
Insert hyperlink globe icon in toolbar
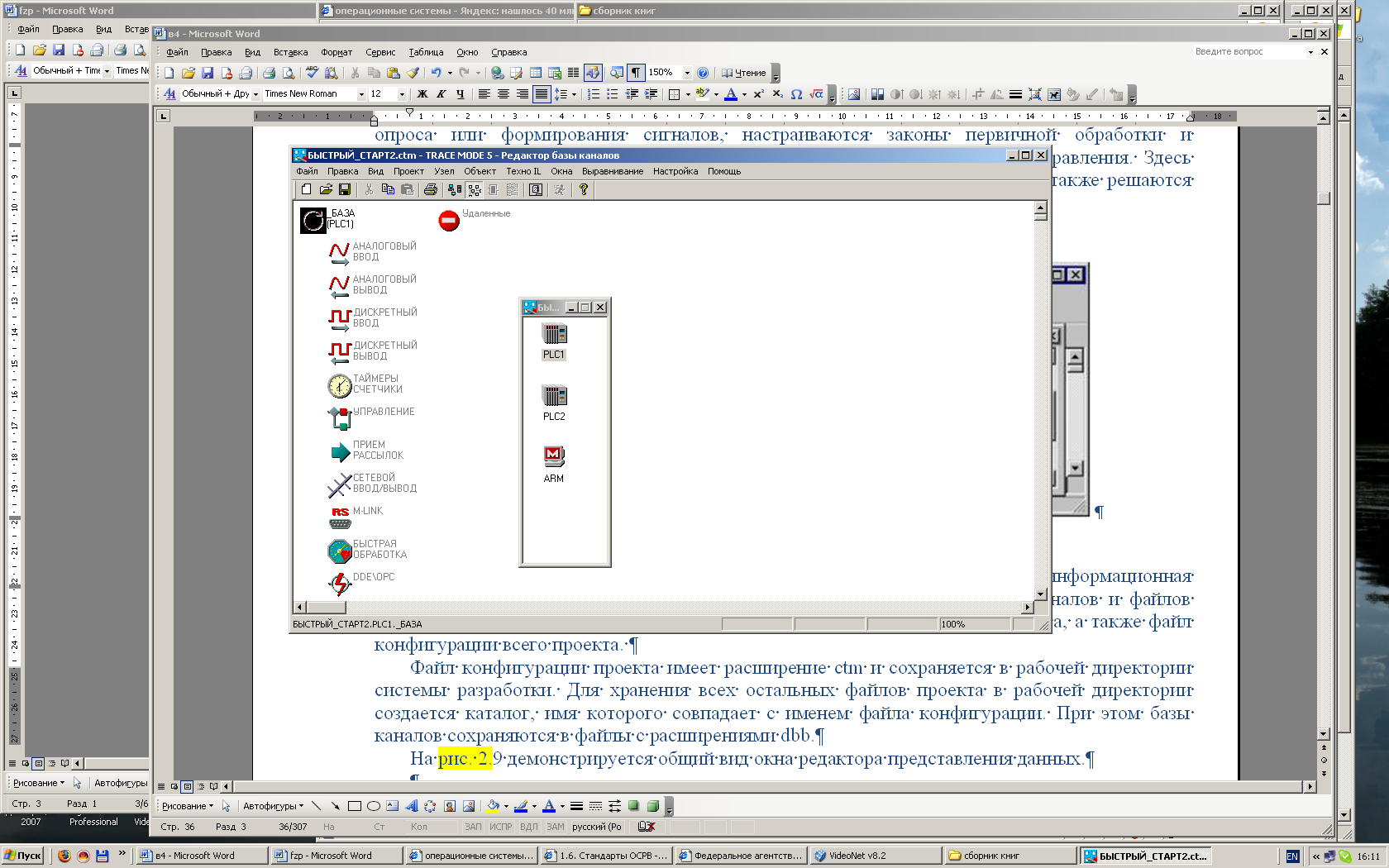coord(497,73)
